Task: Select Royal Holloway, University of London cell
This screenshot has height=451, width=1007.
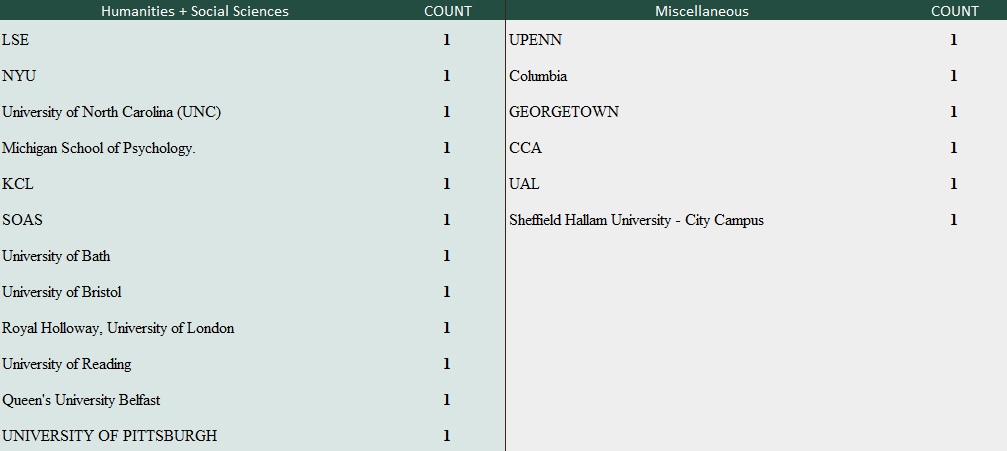Action: 118,328
